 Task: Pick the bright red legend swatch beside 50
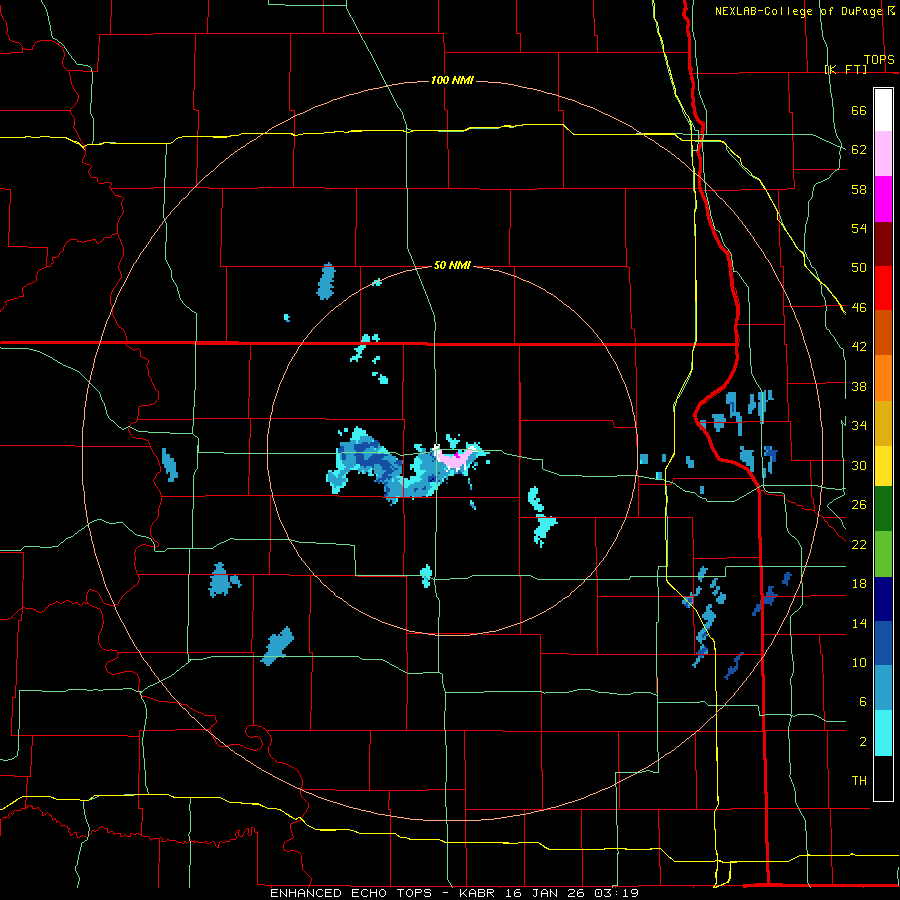[883, 289]
